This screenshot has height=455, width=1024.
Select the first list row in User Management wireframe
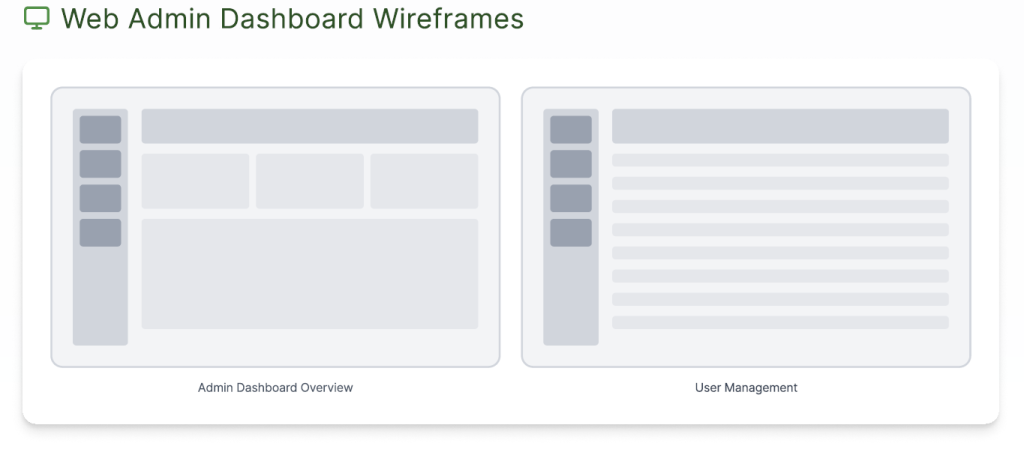point(780,160)
